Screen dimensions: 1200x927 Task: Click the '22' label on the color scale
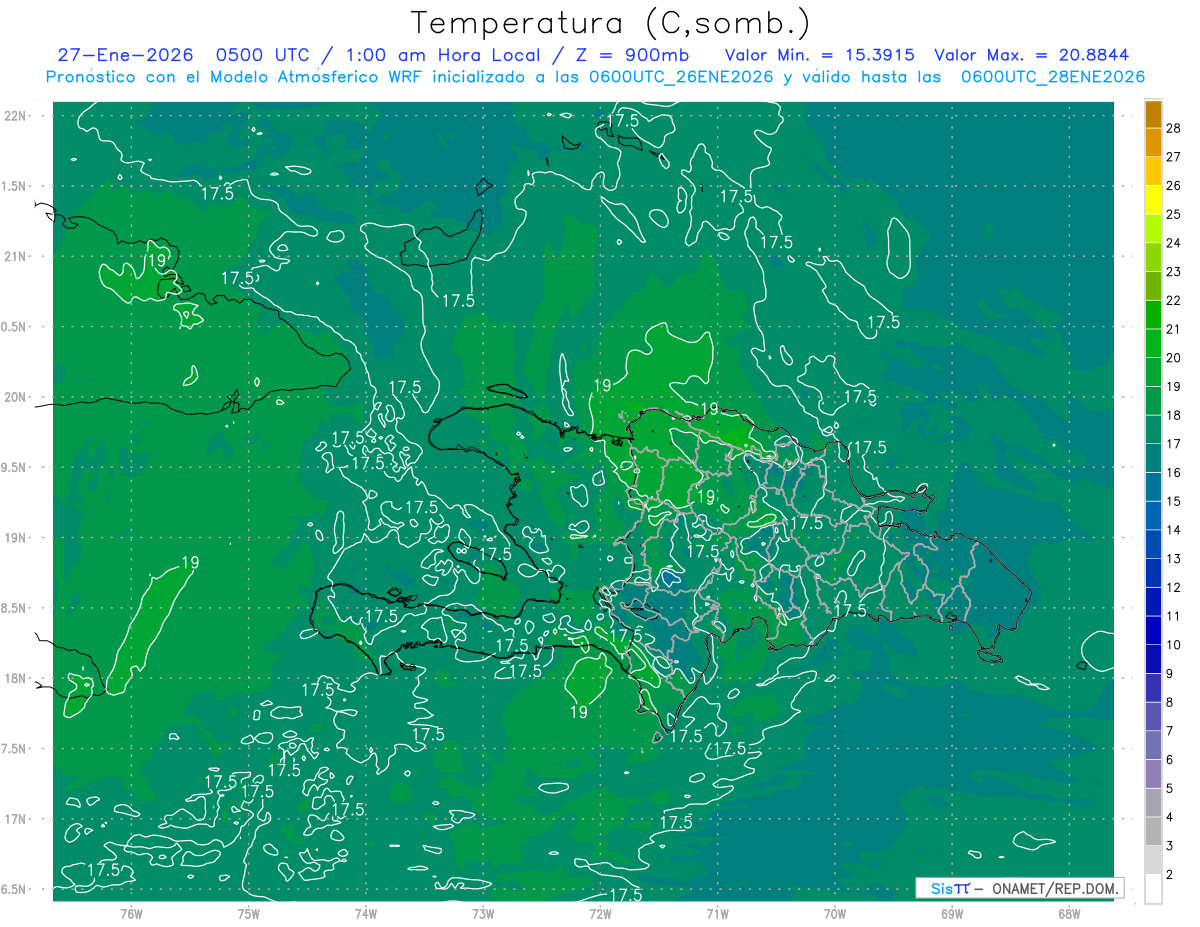pos(1174,301)
